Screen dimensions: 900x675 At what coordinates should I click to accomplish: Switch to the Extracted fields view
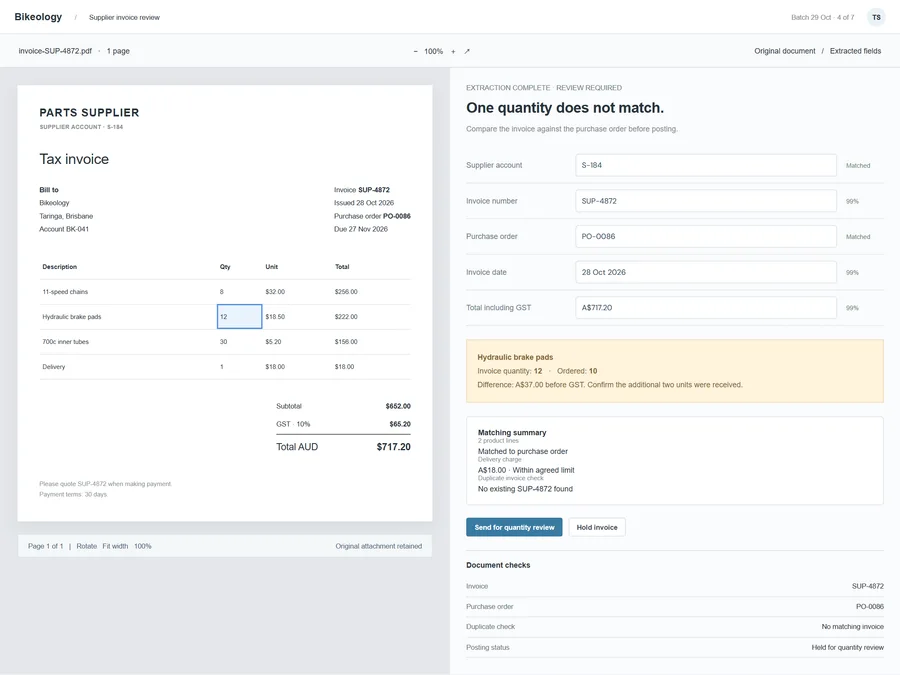(855, 51)
